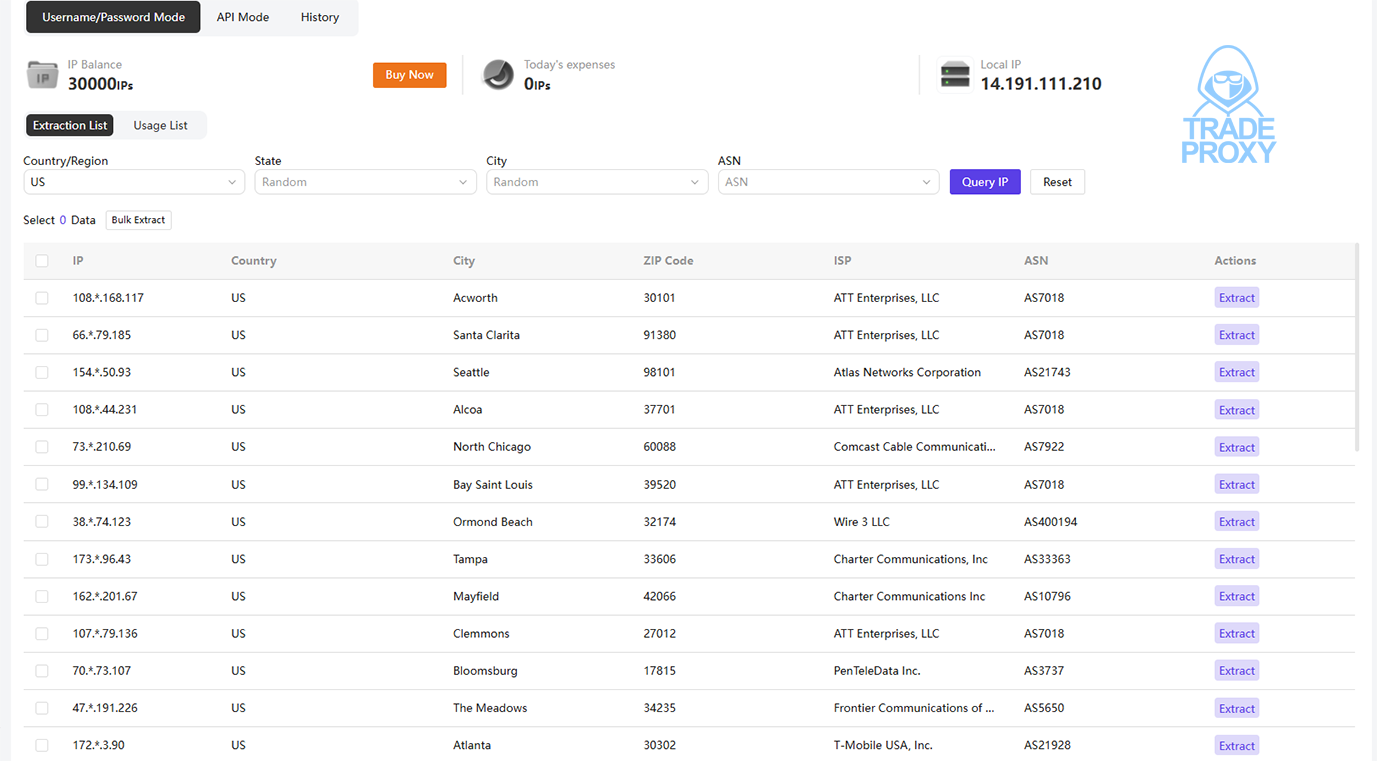The height and width of the screenshot is (761, 1377).
Task: Expand the State dropdown
Action: point(365,182)
